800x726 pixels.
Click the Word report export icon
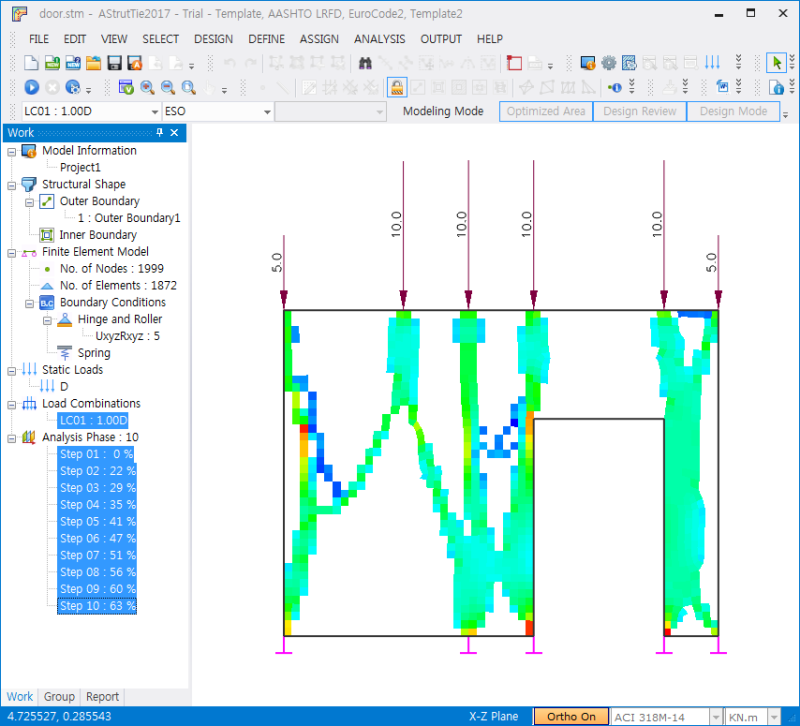tap(722, 87)
